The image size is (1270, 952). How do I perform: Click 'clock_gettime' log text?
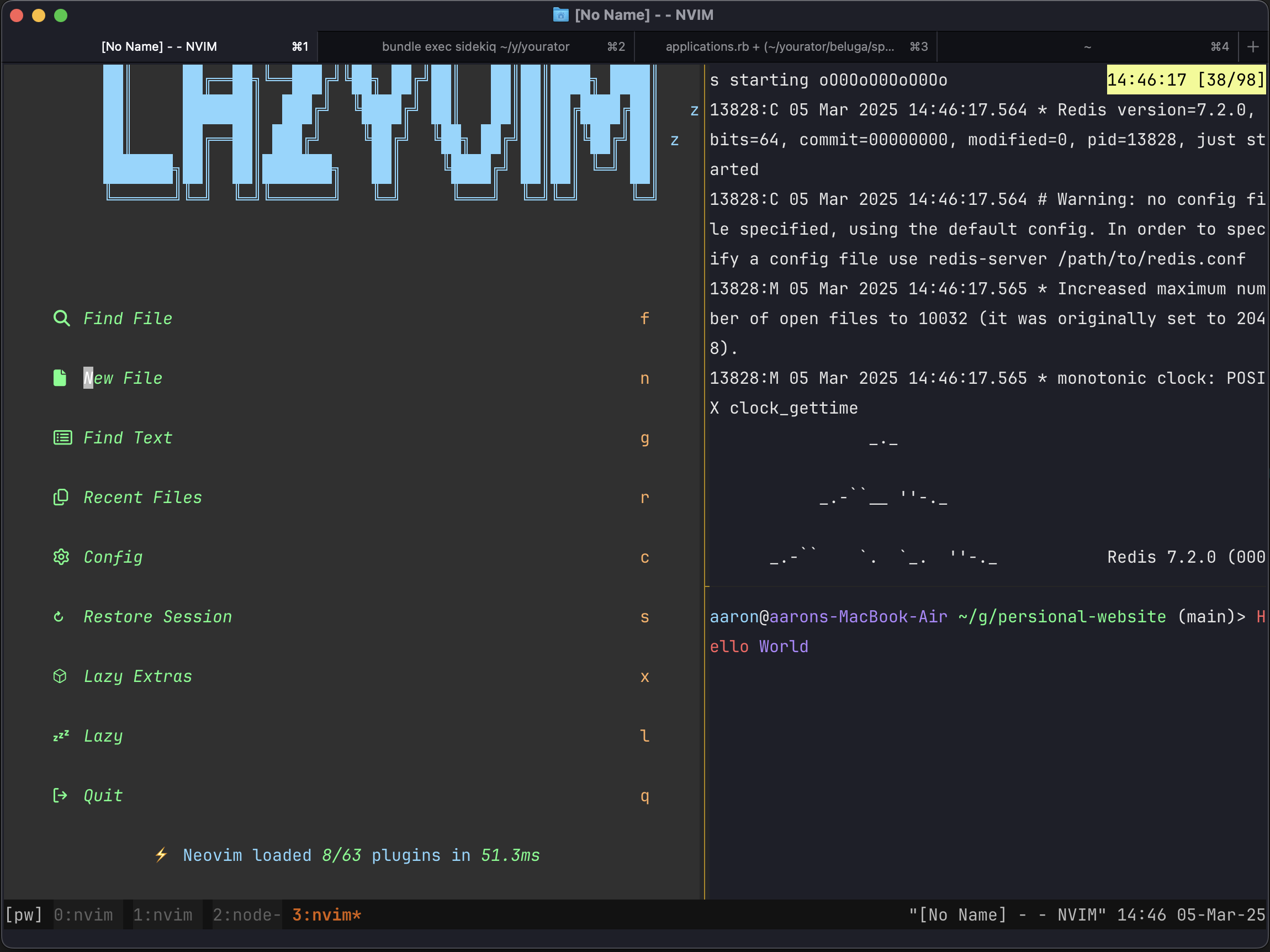(x=793, y=408)
